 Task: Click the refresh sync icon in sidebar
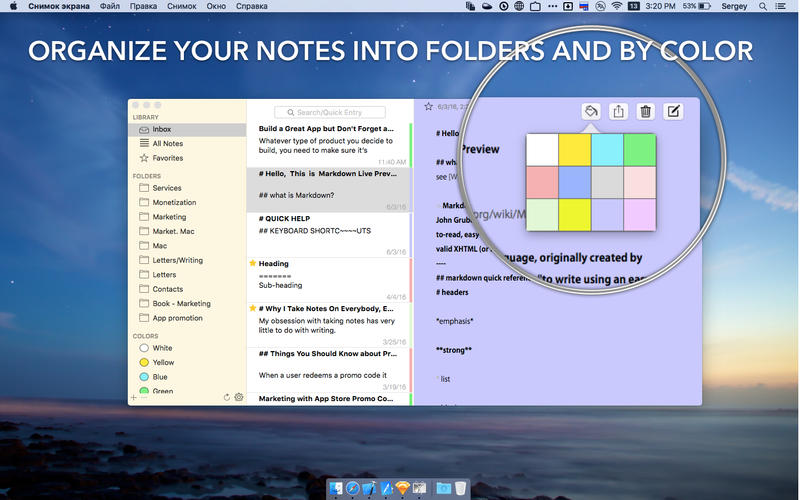click(226, 397)
